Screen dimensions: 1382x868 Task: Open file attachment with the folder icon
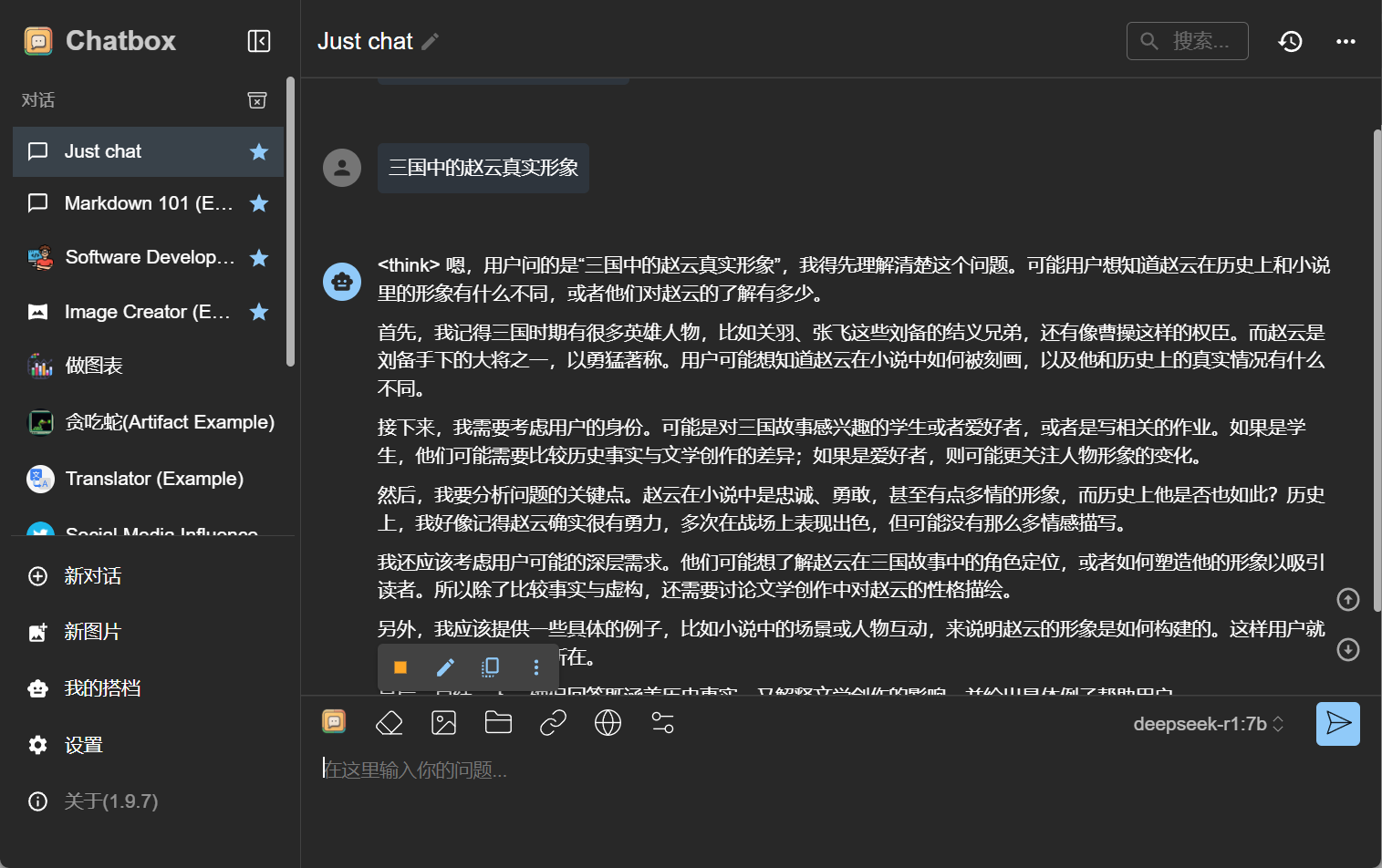498,722
